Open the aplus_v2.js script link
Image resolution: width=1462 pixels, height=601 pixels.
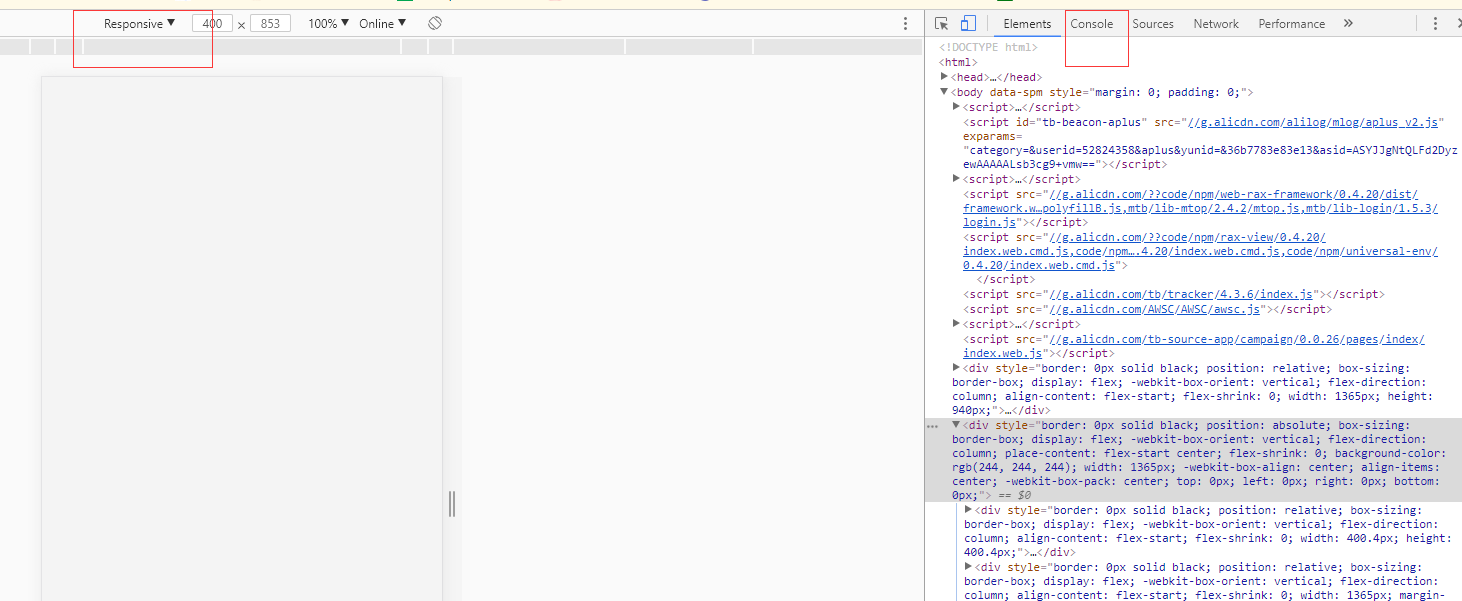1311,122
